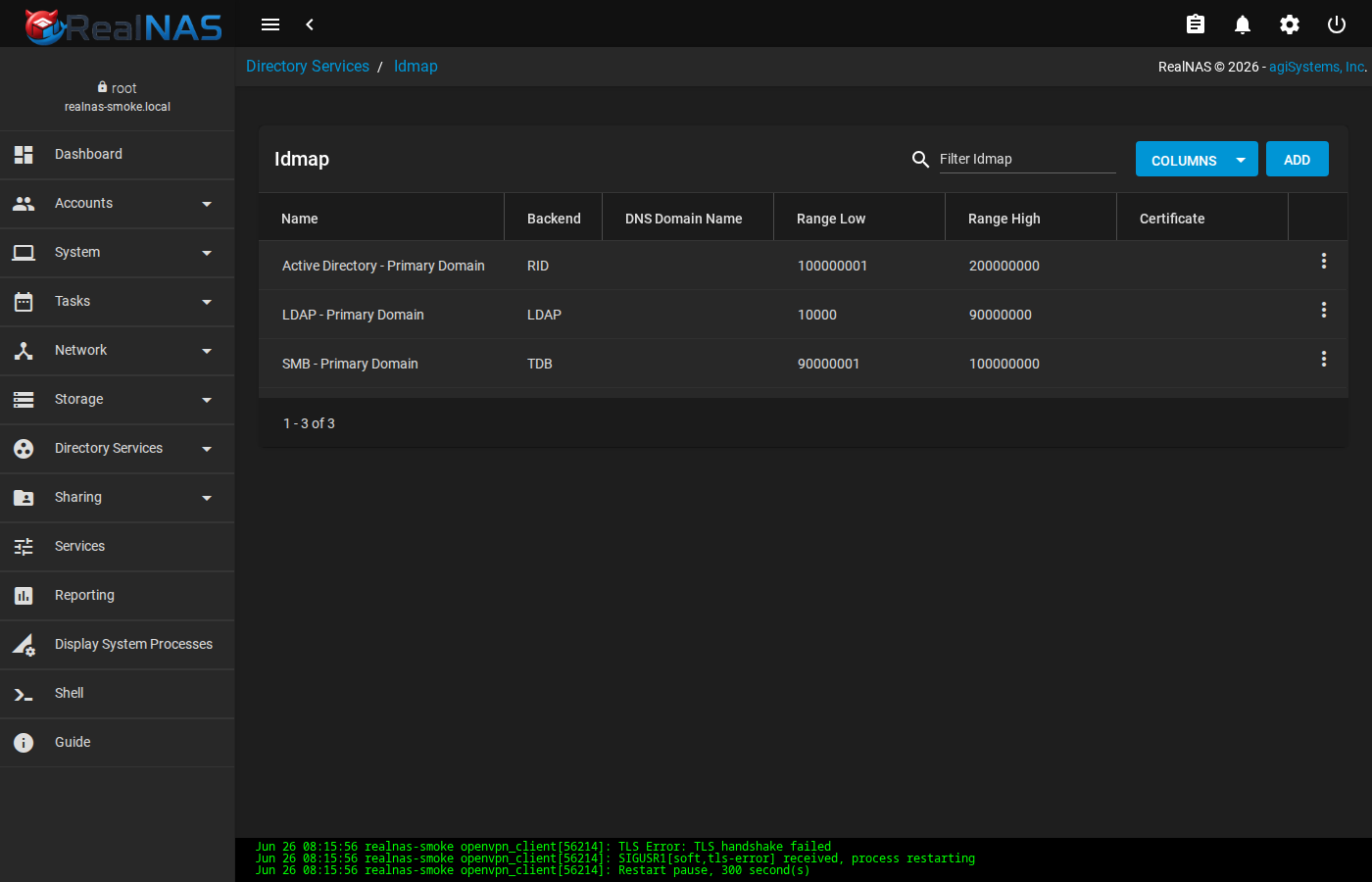The height and width of the screenshot is (882, 1372).
Task: Click the Dashboard icon in sidebar
Action: [24, 154]
